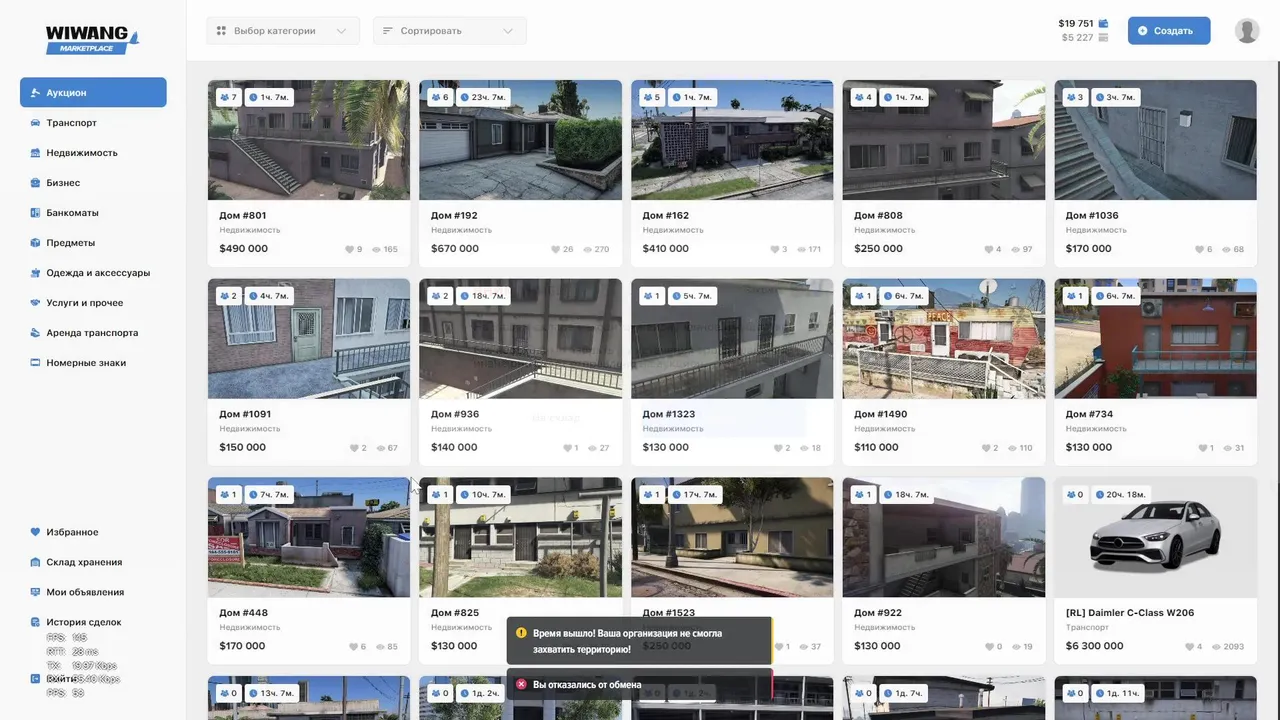Image resolution: width=1280 pixels, height=720 pixels.
Task: Click the heart icon on Дом #1490
Action: click(986, 448)
